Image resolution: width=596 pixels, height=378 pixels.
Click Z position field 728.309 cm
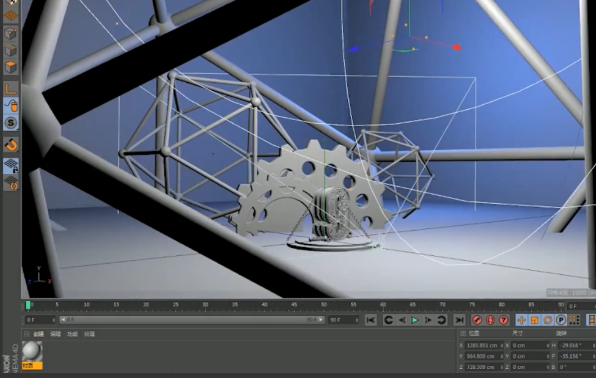click(484, 367)
